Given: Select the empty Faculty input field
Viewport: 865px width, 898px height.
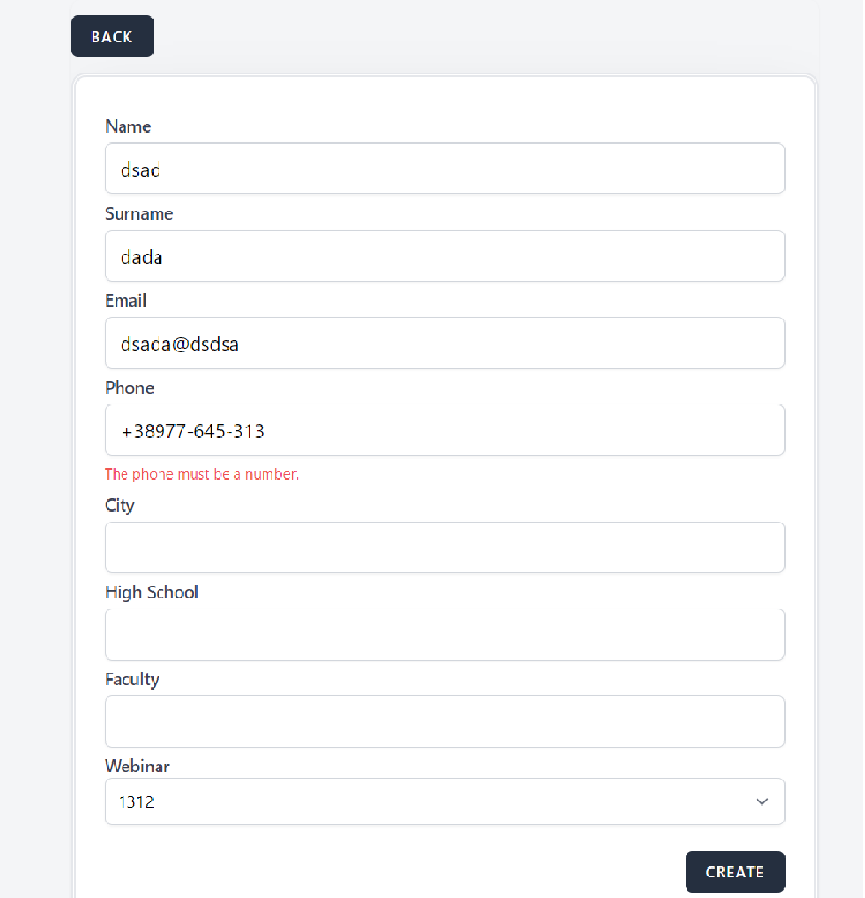Looking at the screenshot, I should [444, 722].
